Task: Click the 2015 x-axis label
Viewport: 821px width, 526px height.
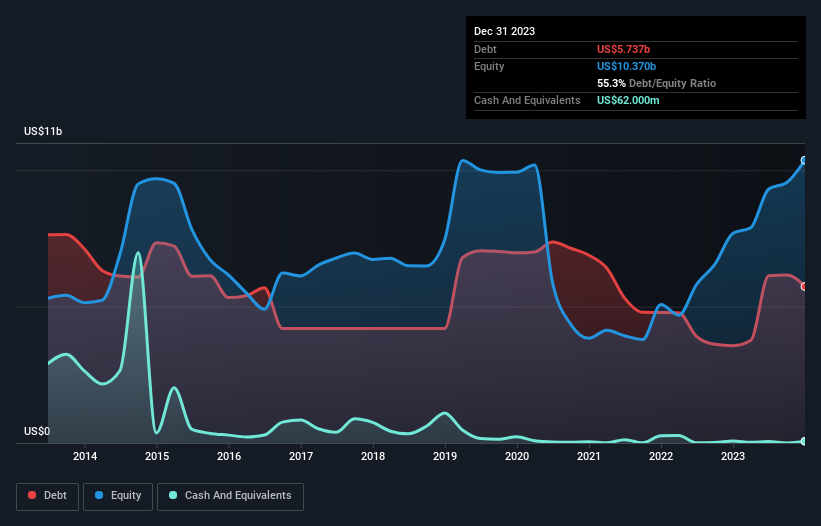Action: (157, 456)
